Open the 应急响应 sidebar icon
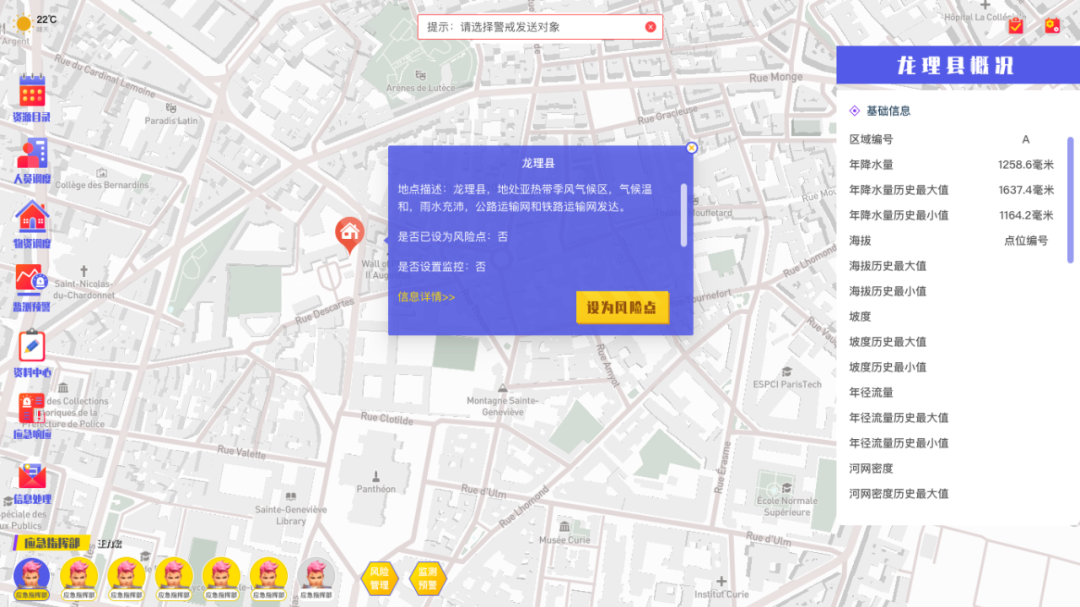Image resolution: width=1080 pixels, height=607 pixels. point(32,410)
